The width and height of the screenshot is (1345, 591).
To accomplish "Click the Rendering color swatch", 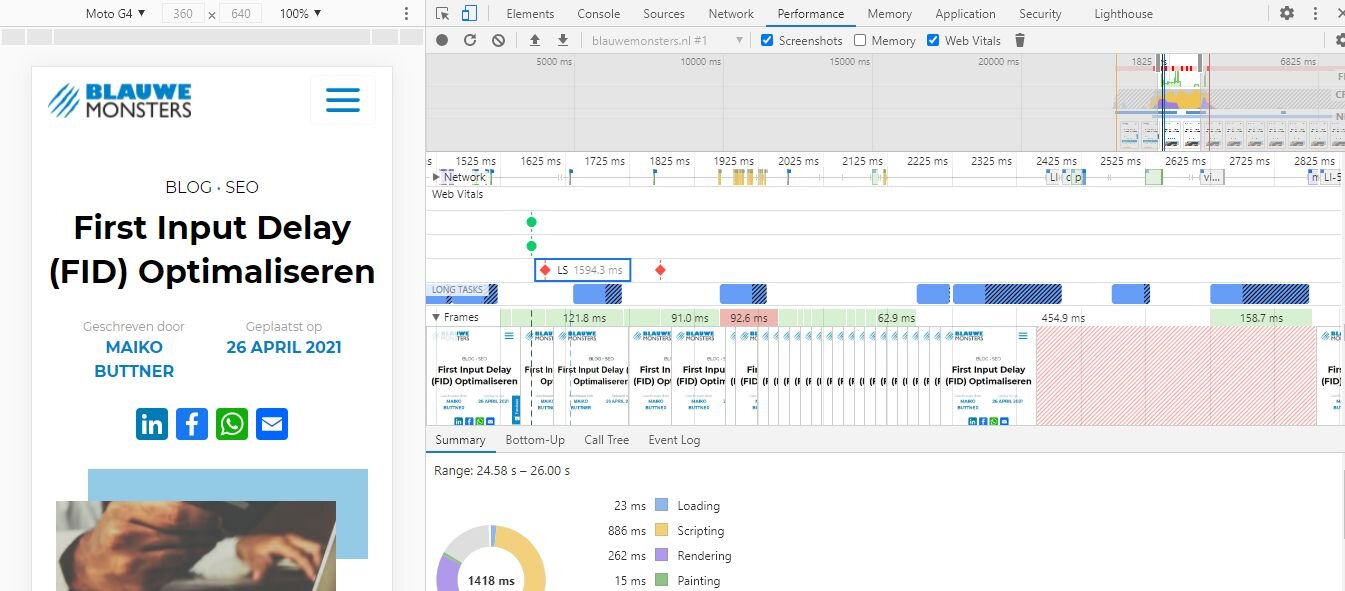I will pyautogui.click(x=661, y=556).
